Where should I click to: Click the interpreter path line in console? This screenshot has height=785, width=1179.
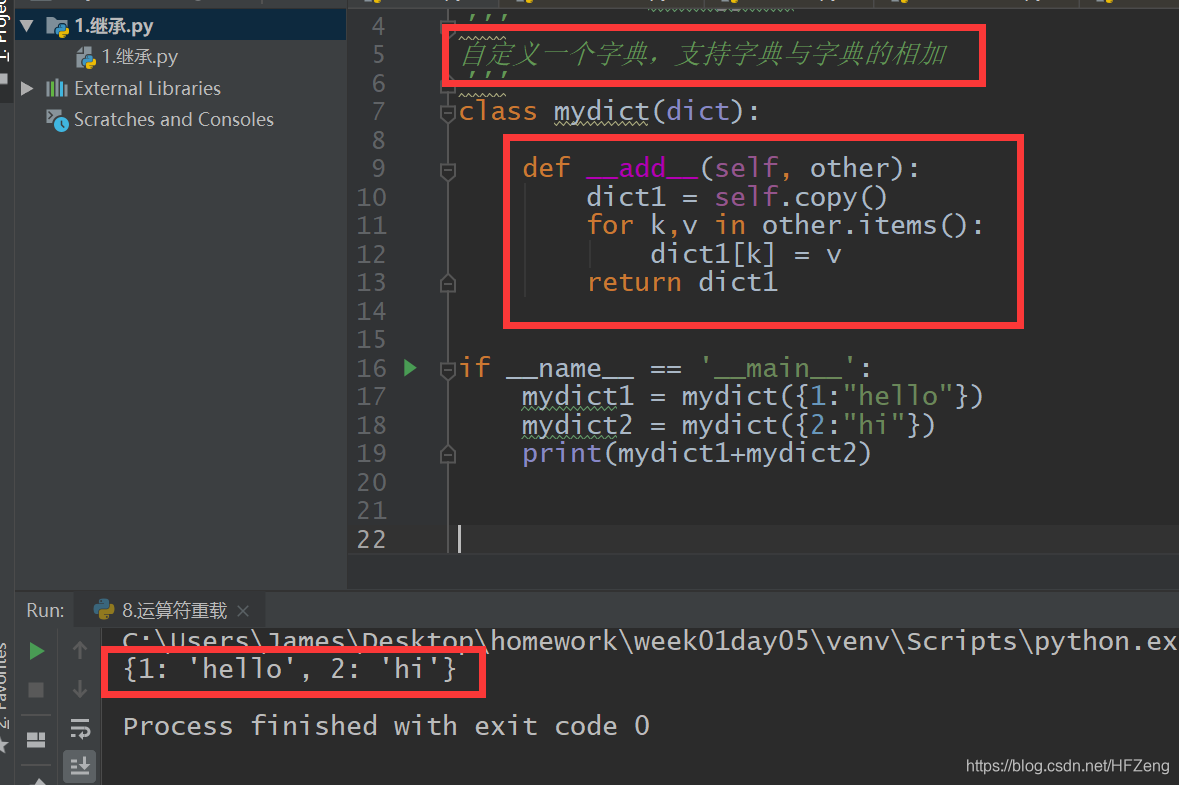[650, 641]
